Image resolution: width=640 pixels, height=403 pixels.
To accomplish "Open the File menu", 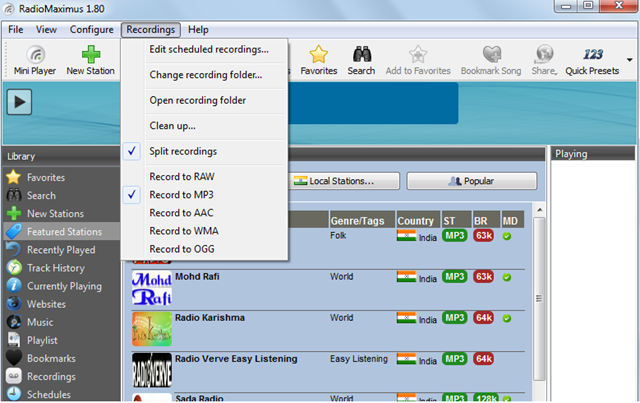I will click(x=16, y=30).
